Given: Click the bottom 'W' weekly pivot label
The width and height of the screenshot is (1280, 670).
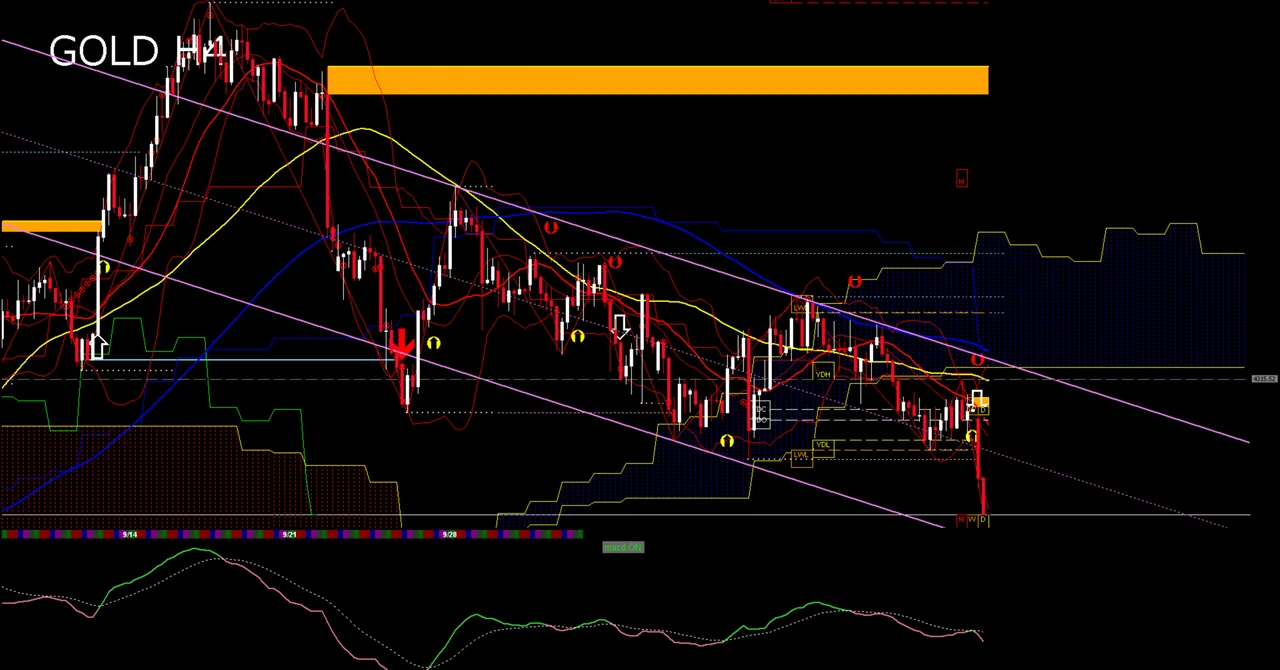Looking at the screenshot, I should (x=972, y=519).
